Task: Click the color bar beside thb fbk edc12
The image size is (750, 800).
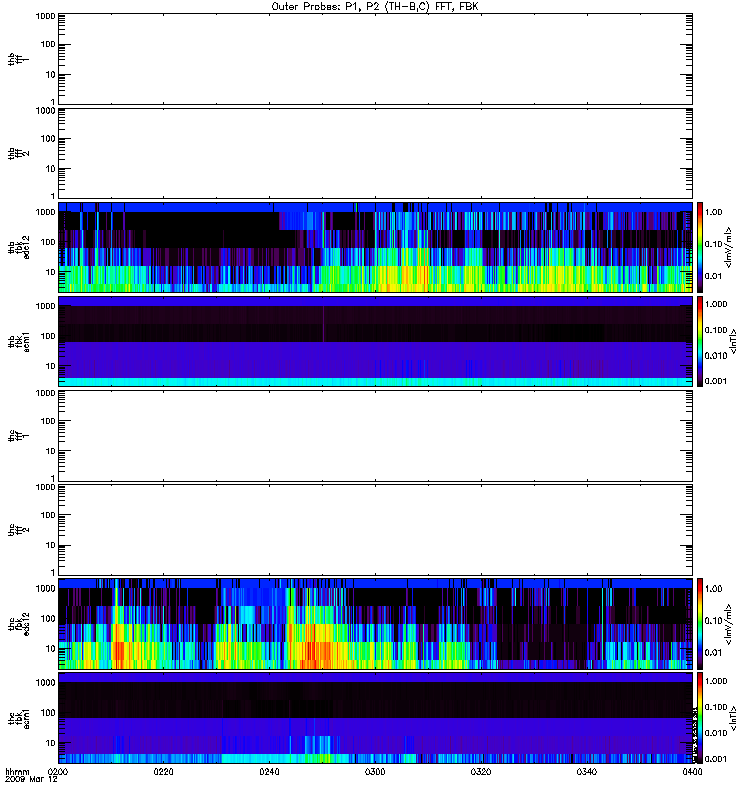Action: tap(700, 247)
